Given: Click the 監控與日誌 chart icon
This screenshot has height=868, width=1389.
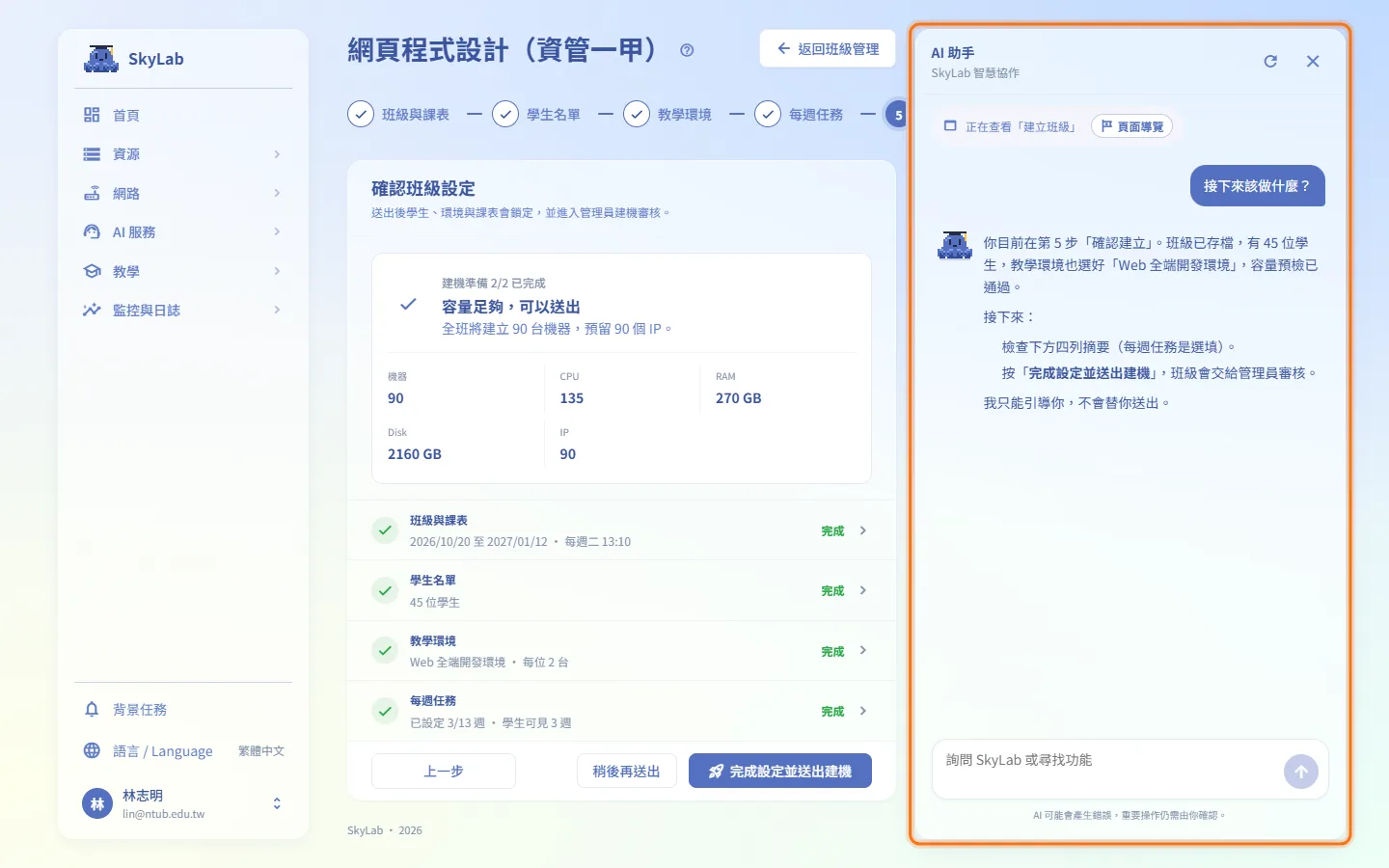Looking at the screenshot, I should (92, 310).
